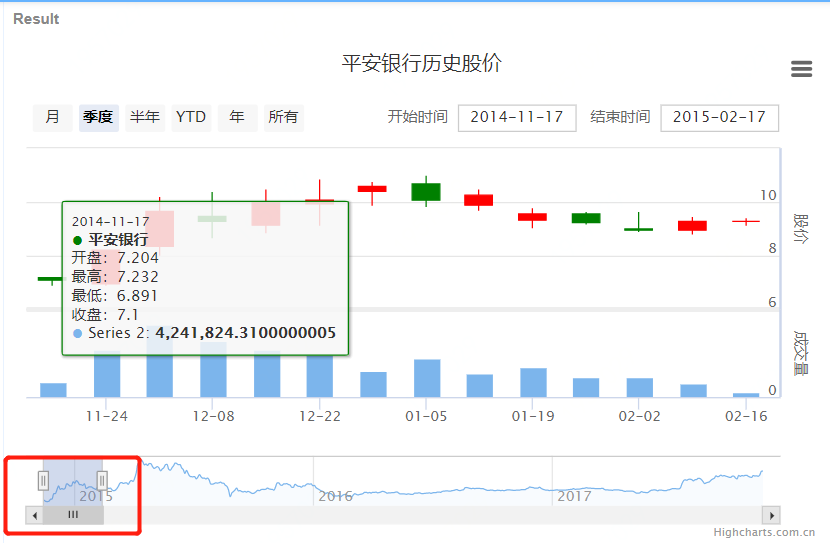The height and width of the screenshot is (543, 830).
Task: Open the chart context hamburger menu
Action: 801,69
